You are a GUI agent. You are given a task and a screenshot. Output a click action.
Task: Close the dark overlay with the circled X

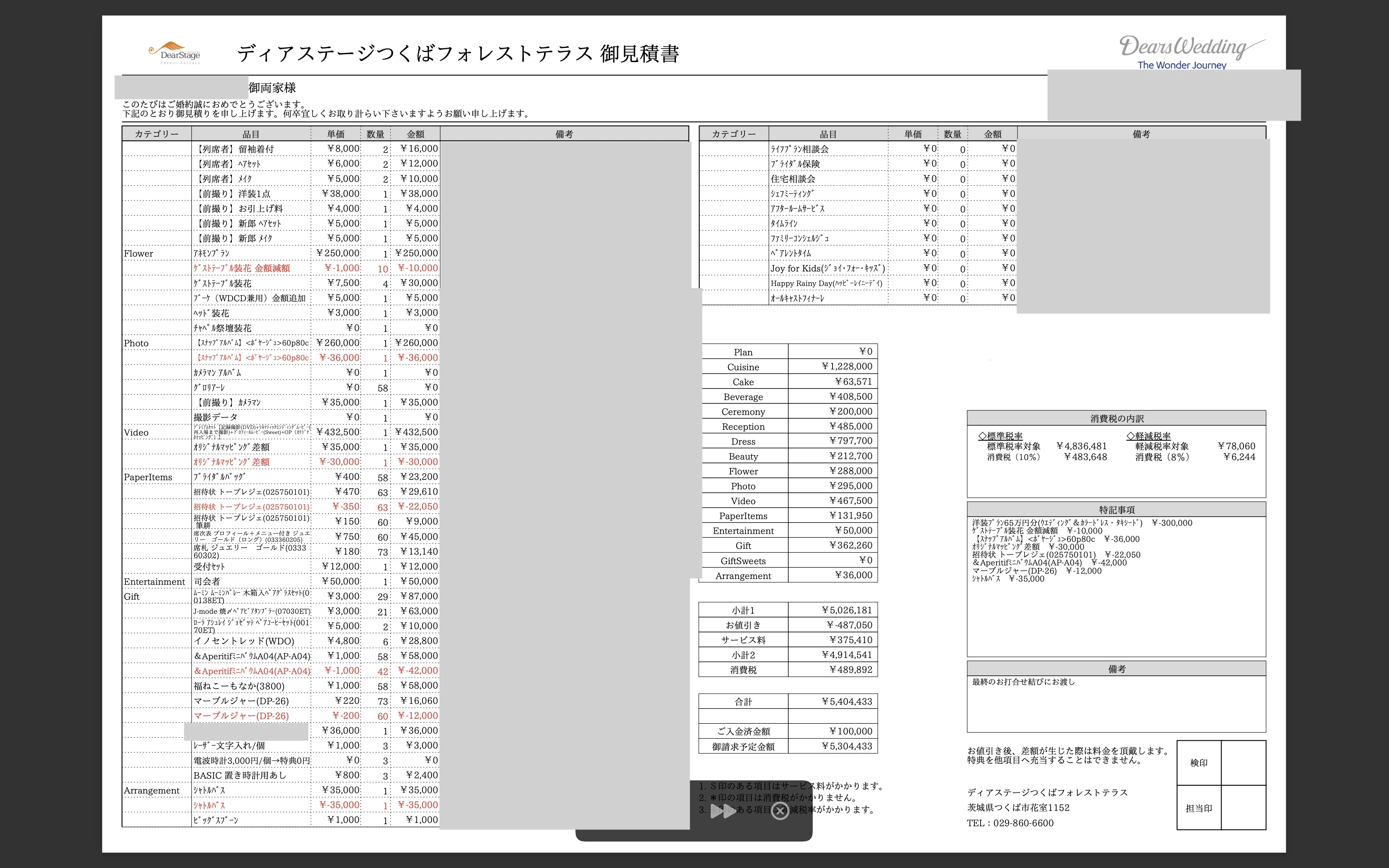point(779,811)
